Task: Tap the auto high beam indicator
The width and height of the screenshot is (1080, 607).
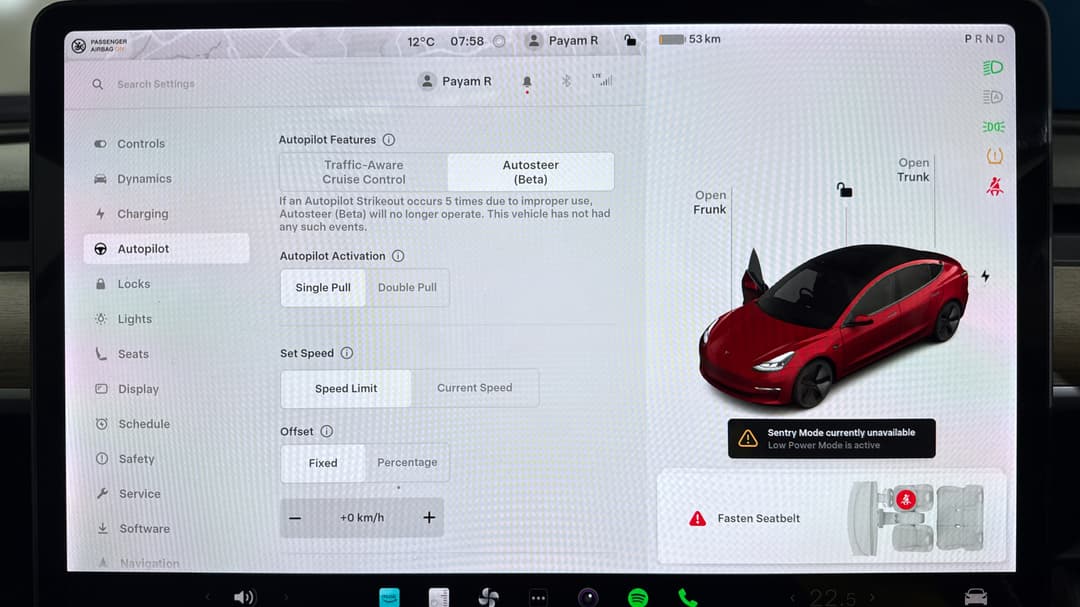Action: coord(993,97)
